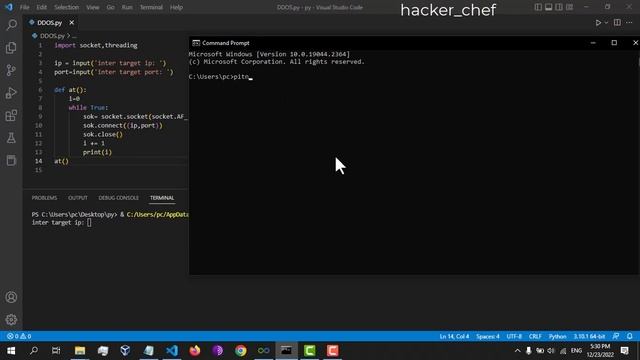This screenshot has width=640, height=360.
Task: Open the Go menu
Action: [110, 7]
